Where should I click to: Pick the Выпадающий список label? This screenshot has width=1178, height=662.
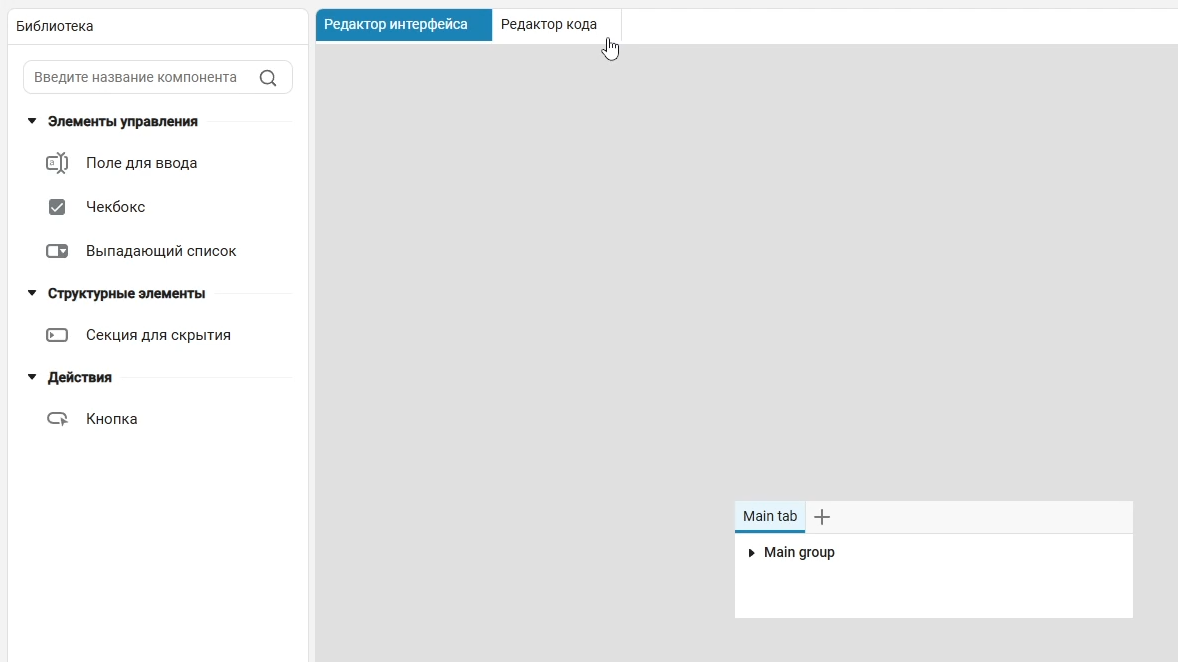point(161,251)
